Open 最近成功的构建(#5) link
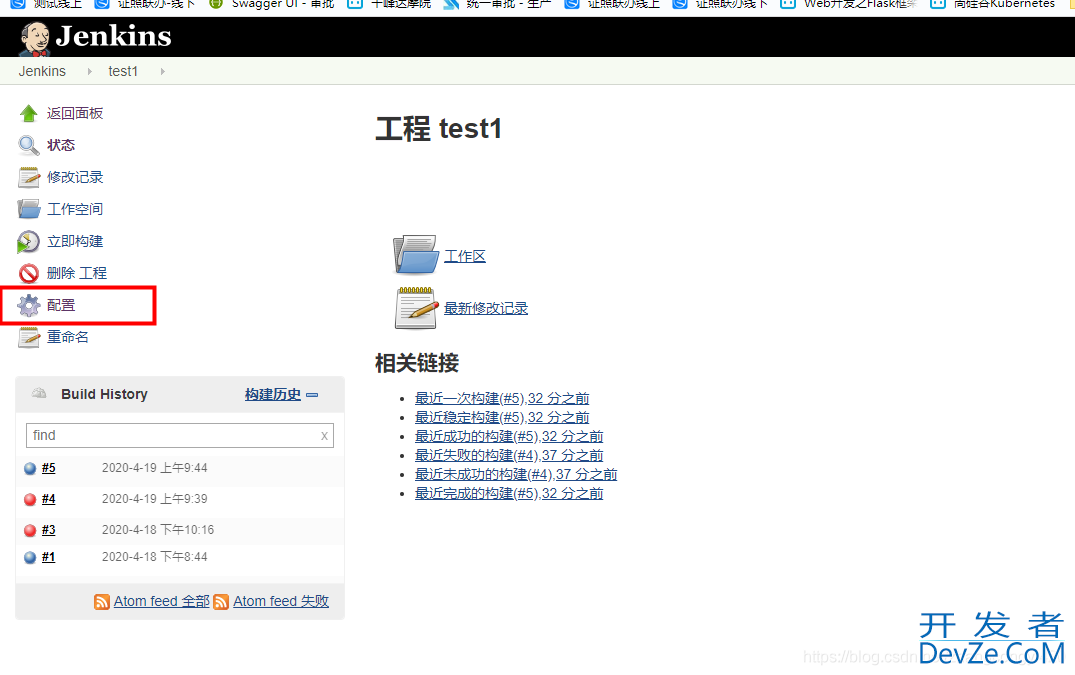 pos(509,437)
